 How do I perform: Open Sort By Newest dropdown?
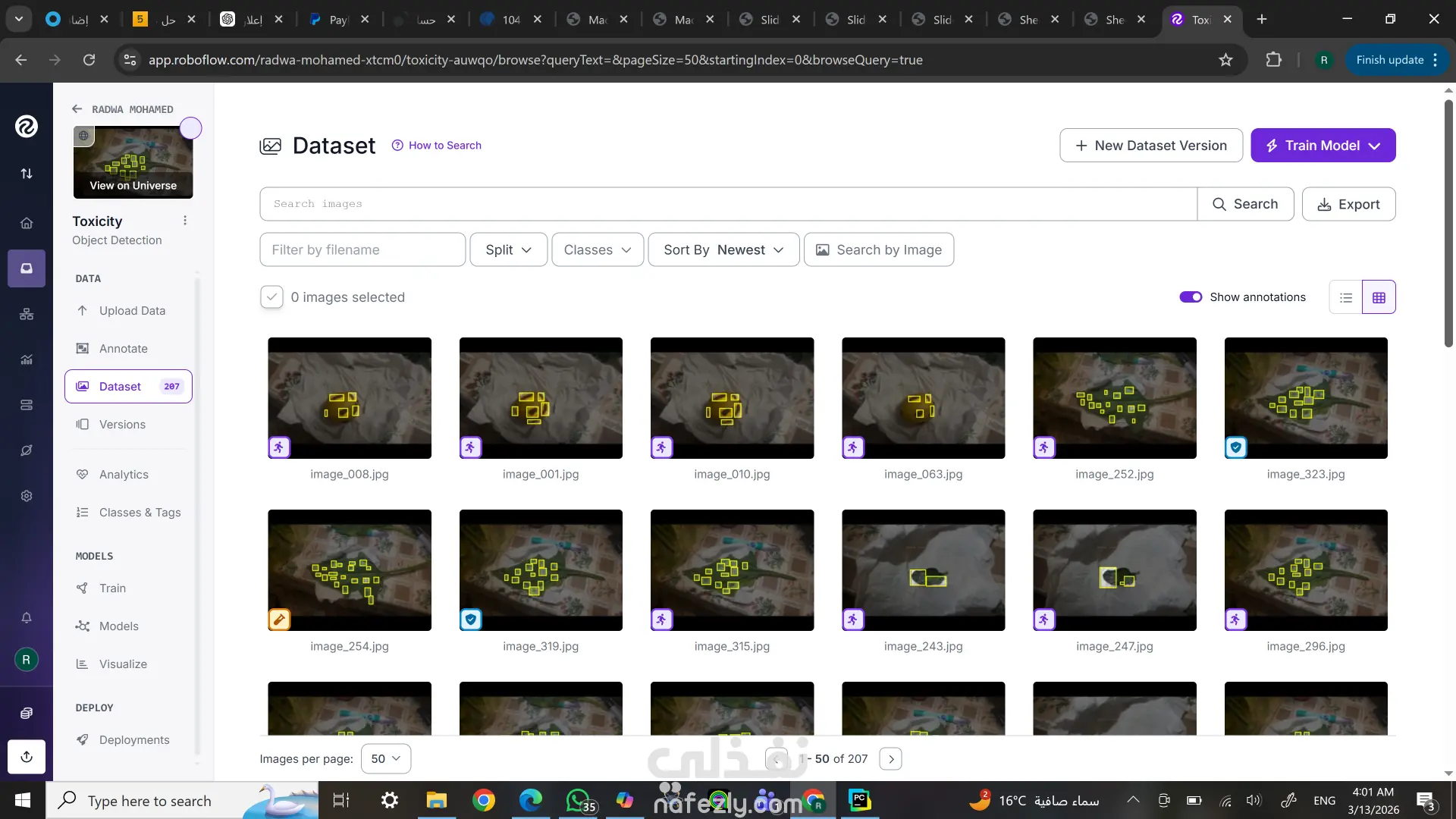723,249
